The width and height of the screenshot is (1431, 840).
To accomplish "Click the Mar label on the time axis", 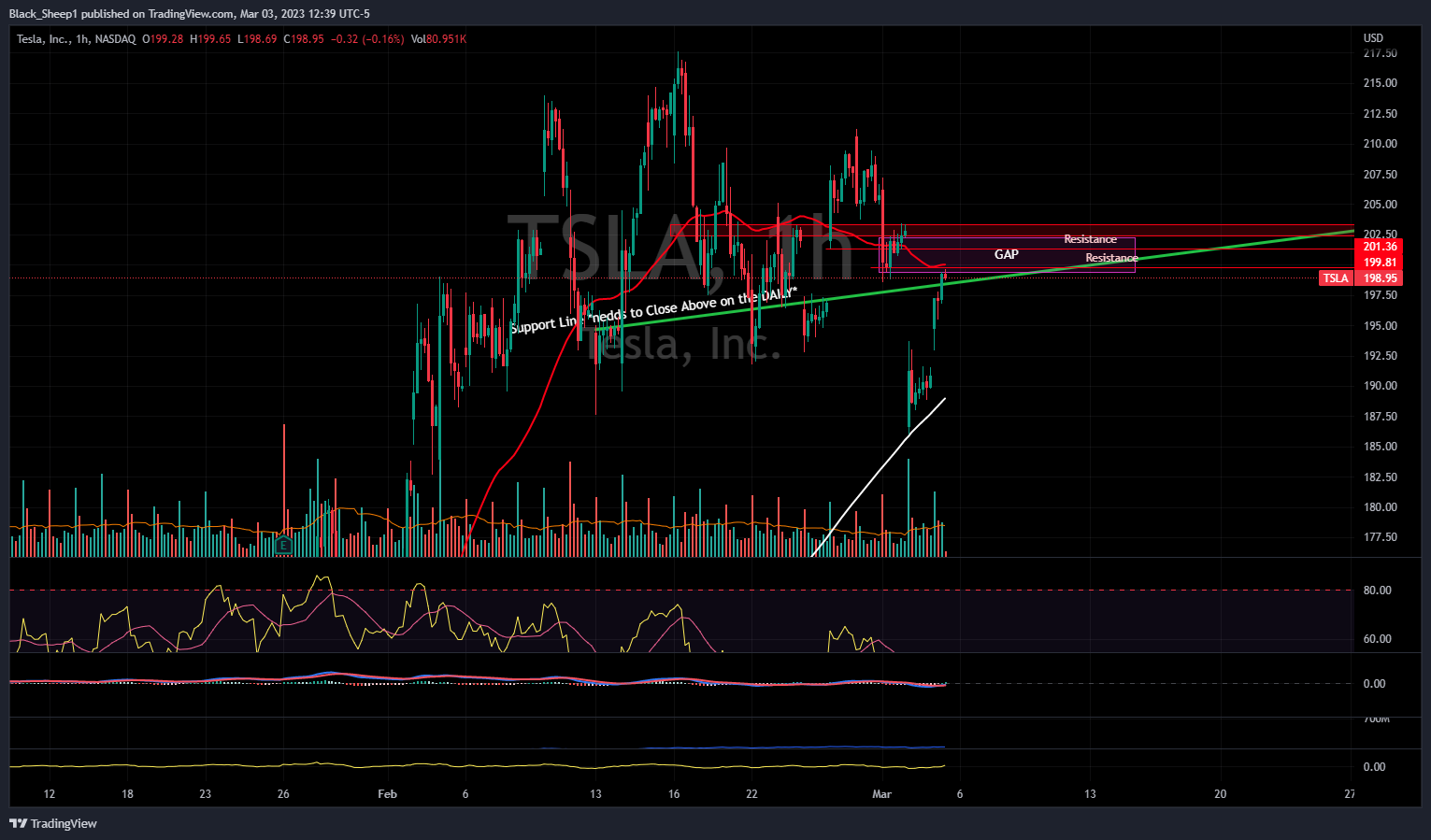I will pyautogui.click(x=881, y=794).
